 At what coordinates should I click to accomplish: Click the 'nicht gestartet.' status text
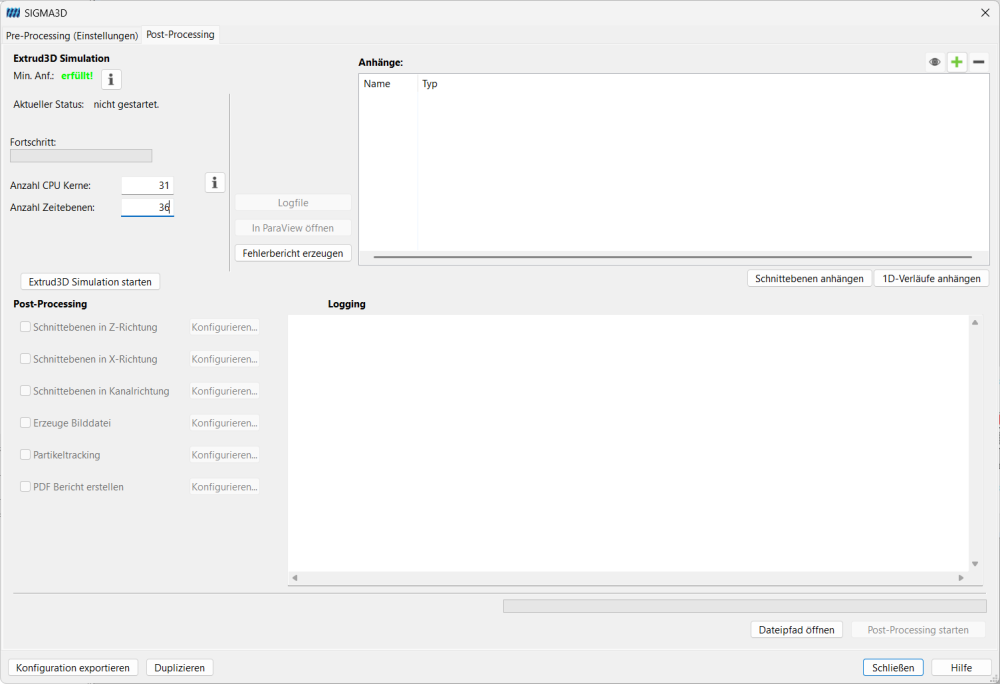click(126, 104)
